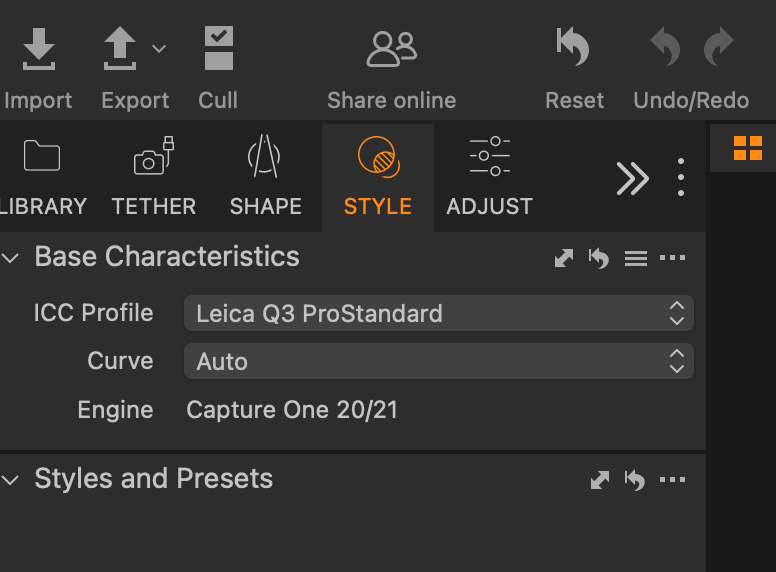Open the Export options arrow
Viewport: 776px width, 572px height.
159,48
